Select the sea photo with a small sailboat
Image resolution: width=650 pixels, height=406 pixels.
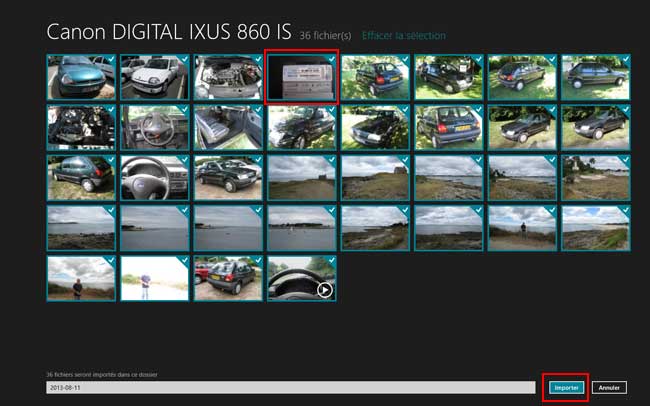[x=302, y=228]
